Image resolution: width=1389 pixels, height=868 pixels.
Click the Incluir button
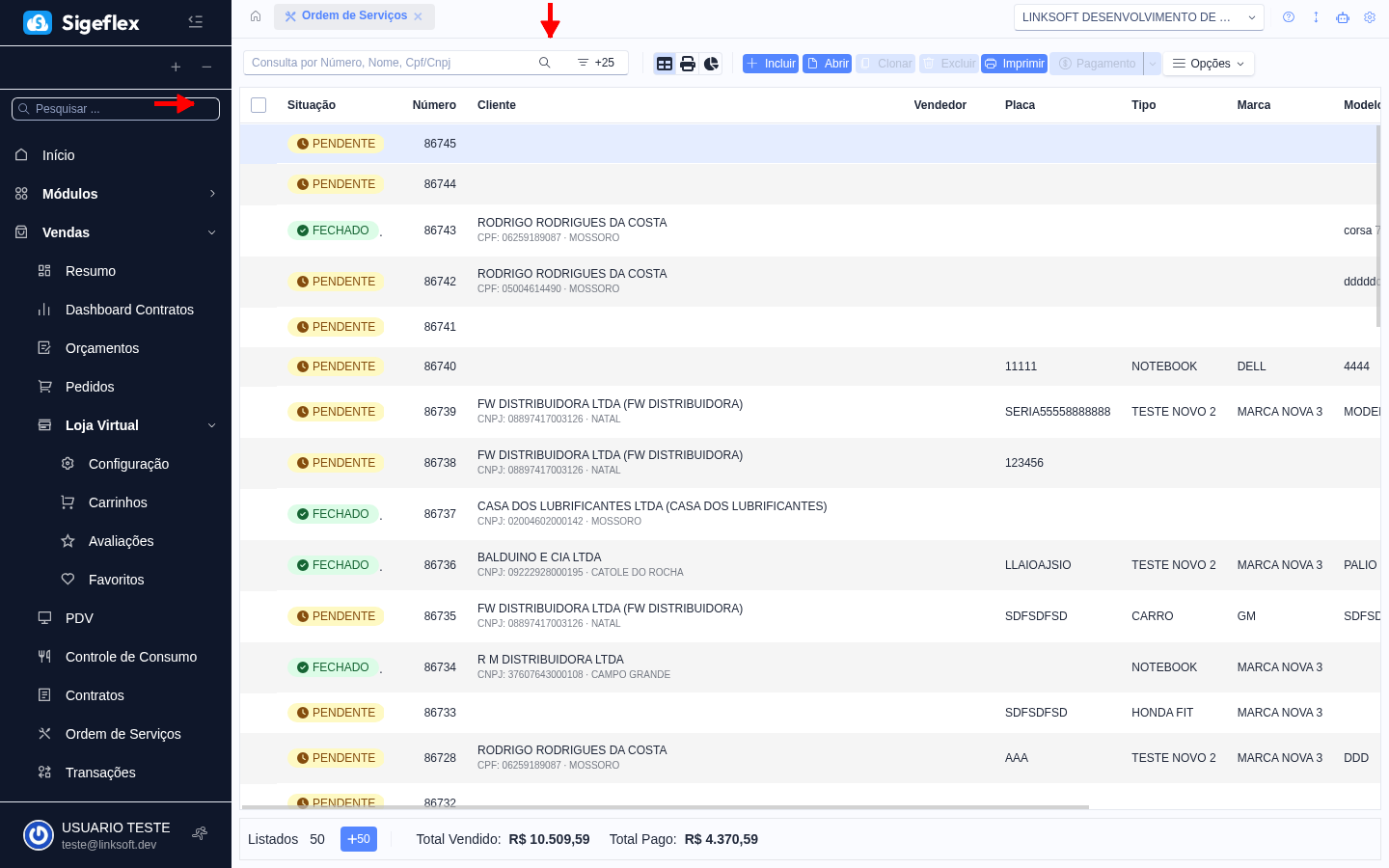(x=770, y=63)
